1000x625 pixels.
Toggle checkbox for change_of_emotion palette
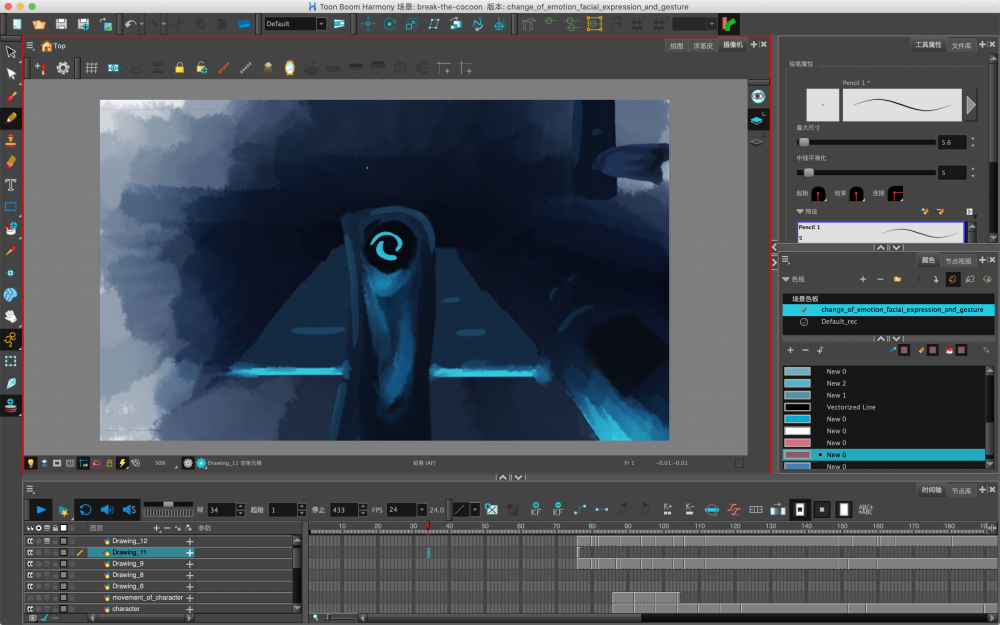(804, 310)
